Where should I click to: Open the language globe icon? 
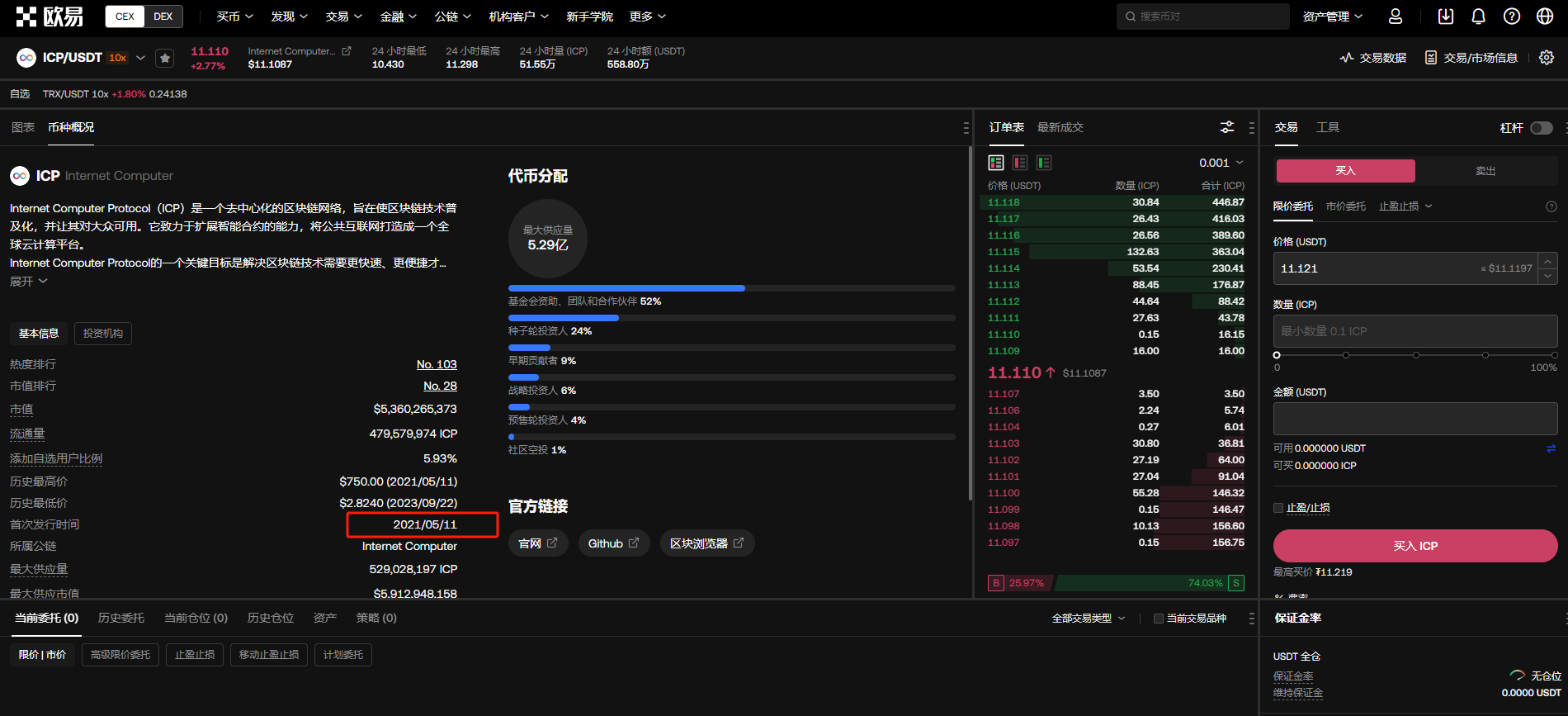click(1545, 17)
